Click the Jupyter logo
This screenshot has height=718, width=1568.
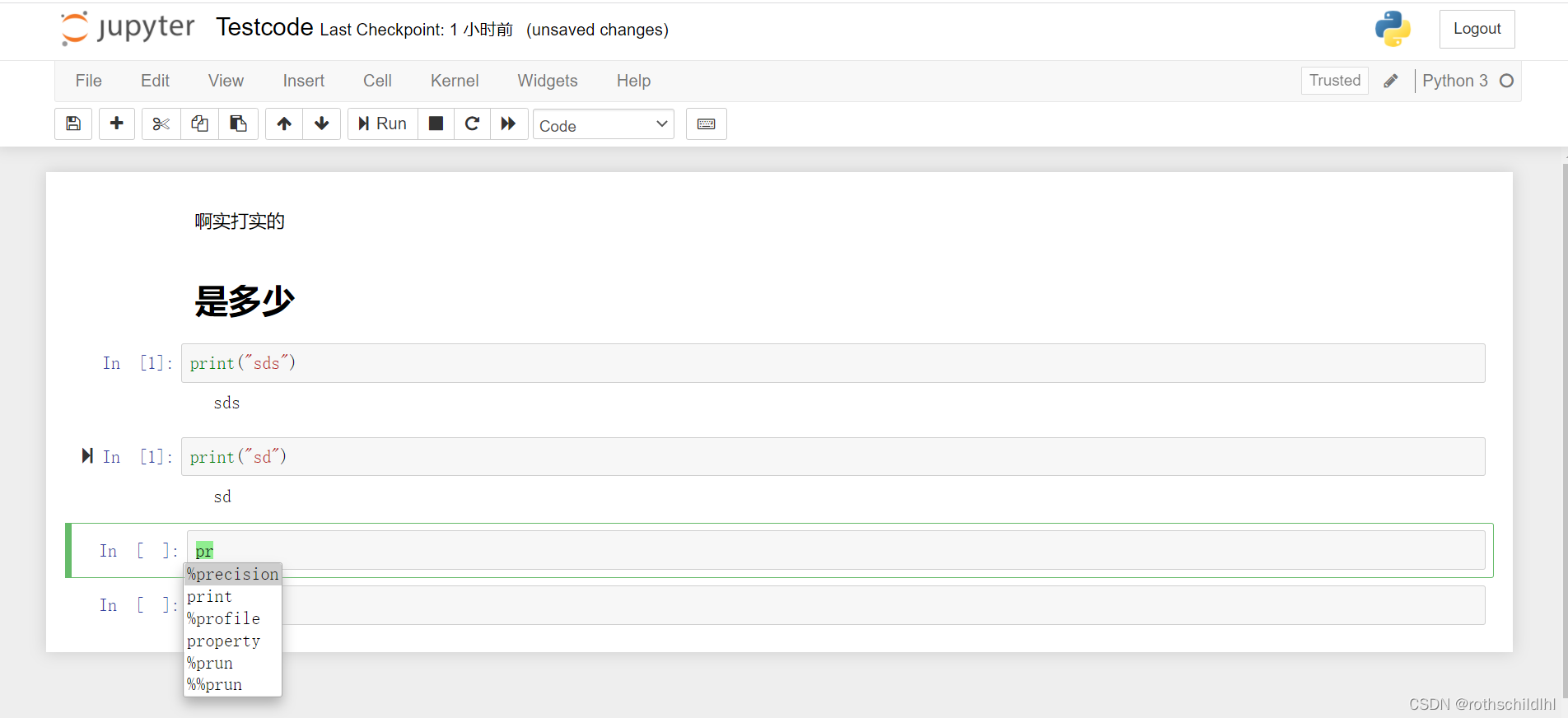click(128, 28)
